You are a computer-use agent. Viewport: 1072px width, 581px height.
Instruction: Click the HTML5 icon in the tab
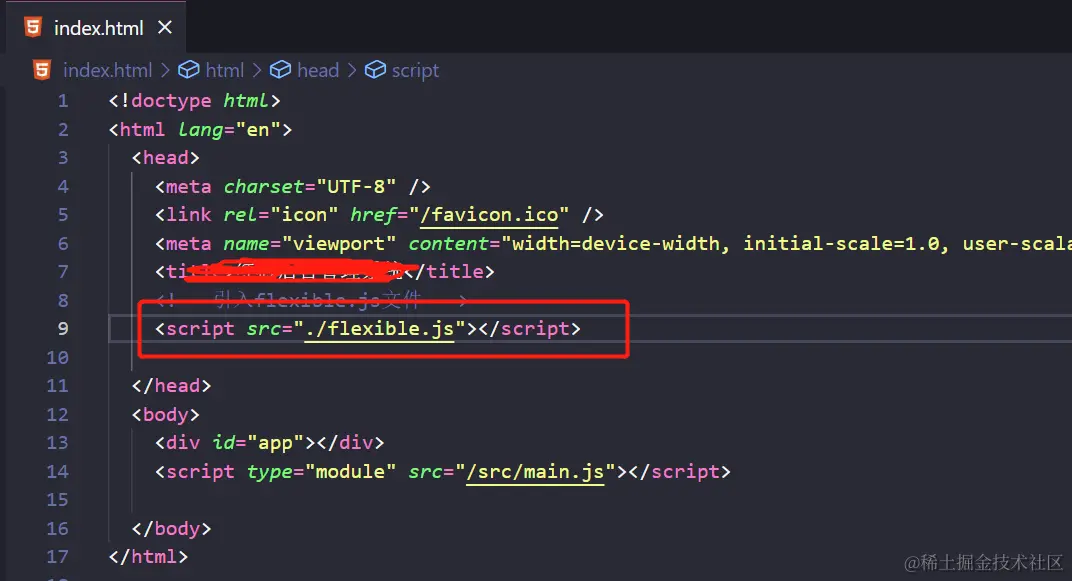[x=32, y=27]
